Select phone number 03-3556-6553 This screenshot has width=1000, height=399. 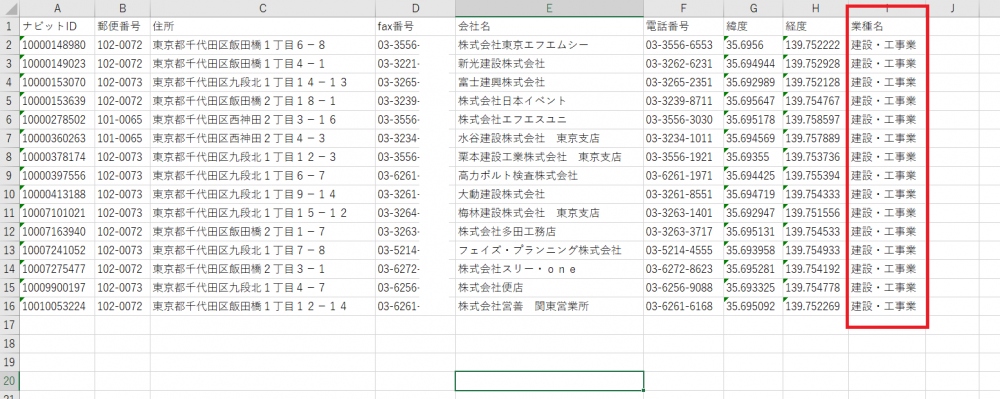pyautogui.click(x=683, y=45)
